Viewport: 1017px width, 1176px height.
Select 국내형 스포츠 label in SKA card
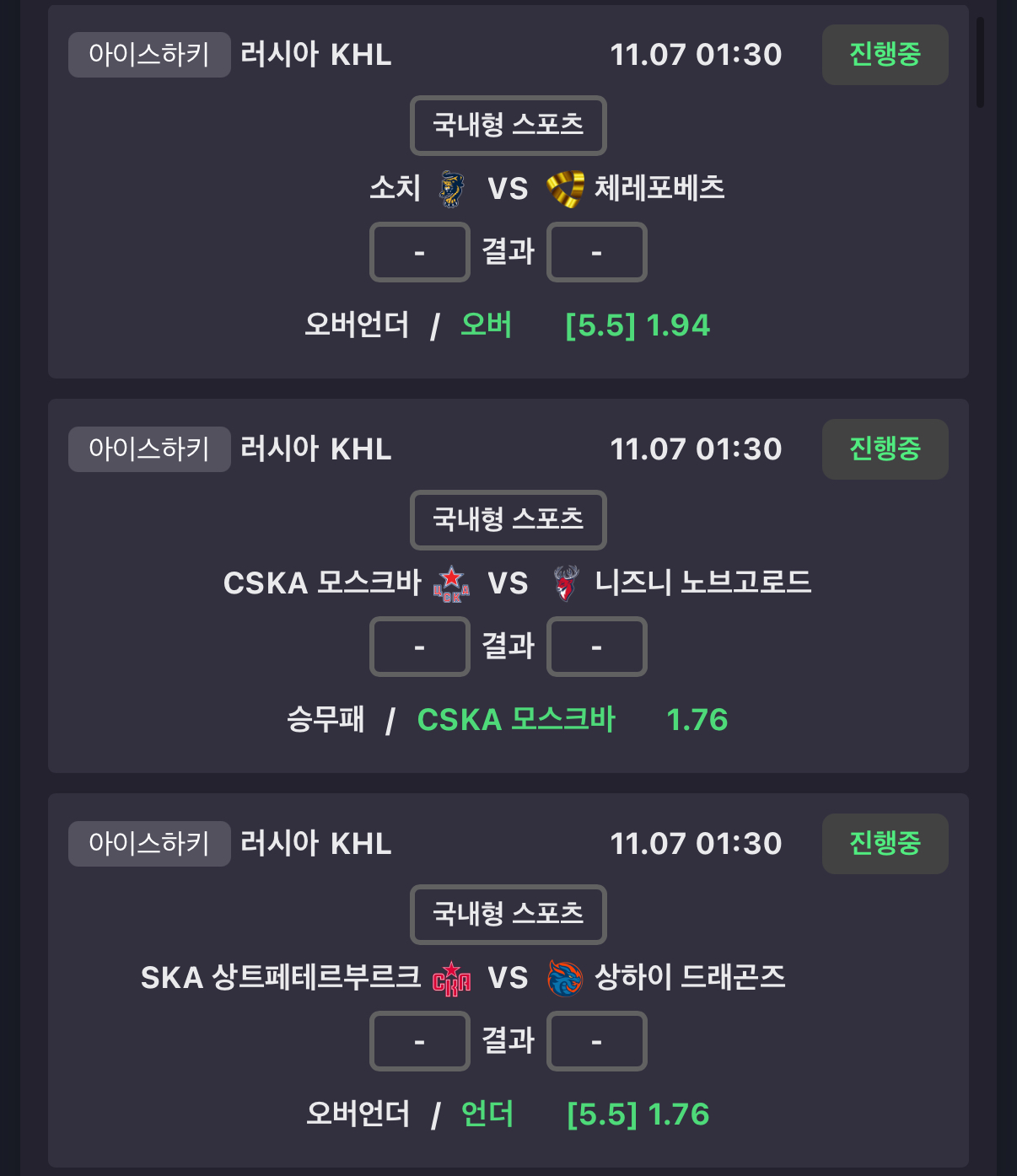pos(508,915)
